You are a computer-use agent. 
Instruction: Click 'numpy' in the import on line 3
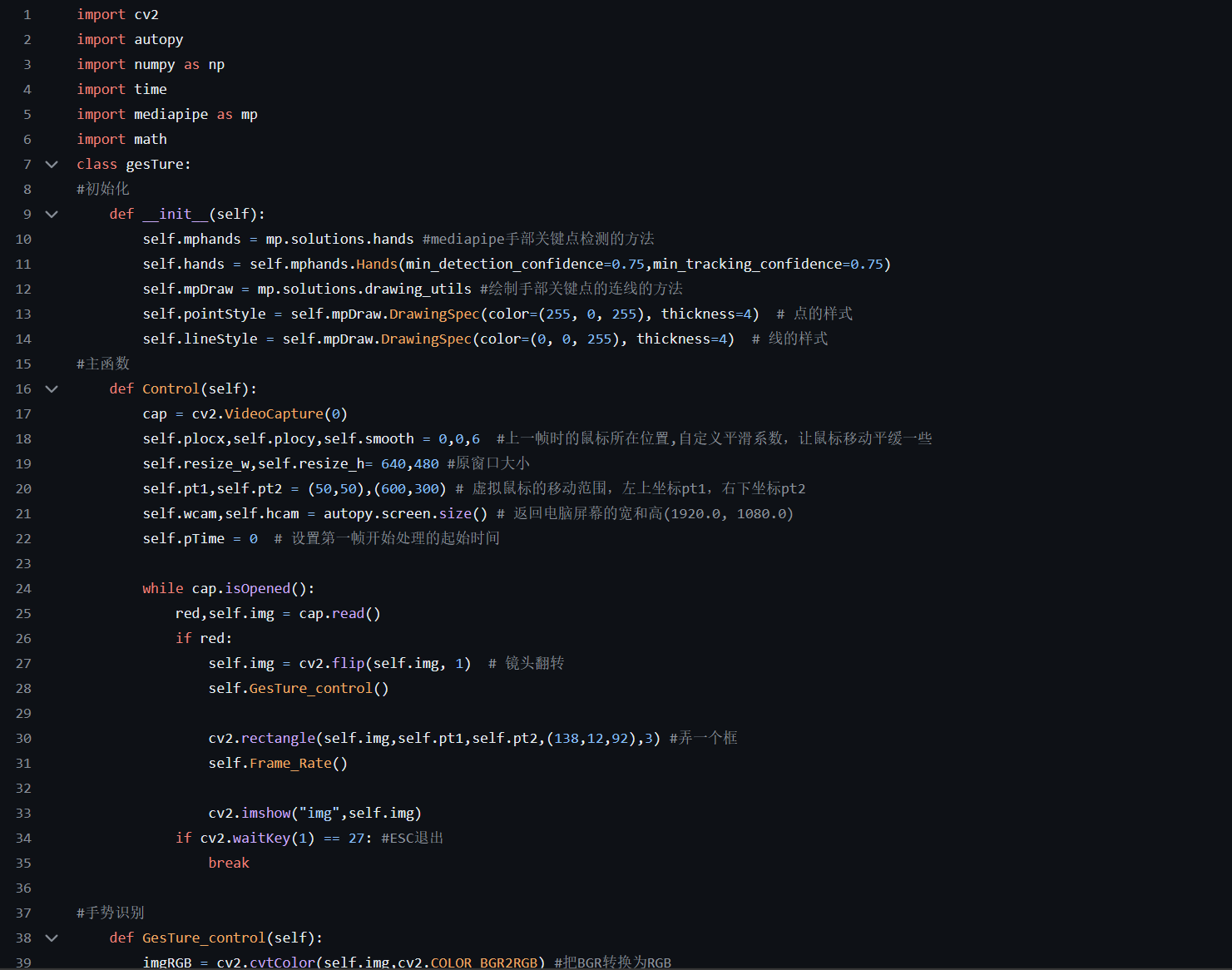[x=155, y=64]
